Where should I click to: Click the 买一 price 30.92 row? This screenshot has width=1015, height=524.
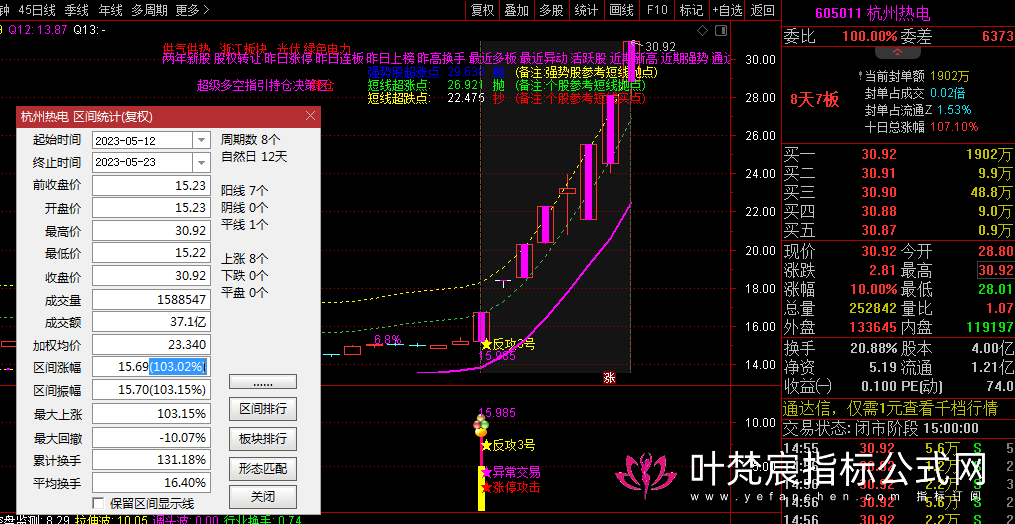click(898, 155)
